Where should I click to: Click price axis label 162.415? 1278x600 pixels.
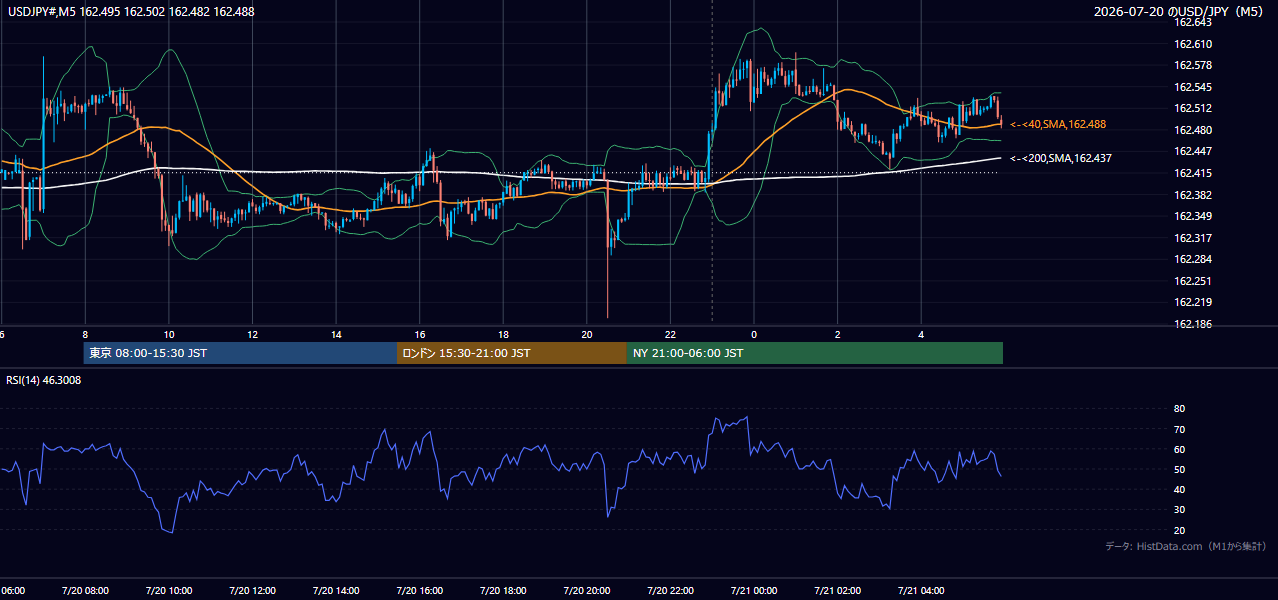click(x=1192, y=173)
